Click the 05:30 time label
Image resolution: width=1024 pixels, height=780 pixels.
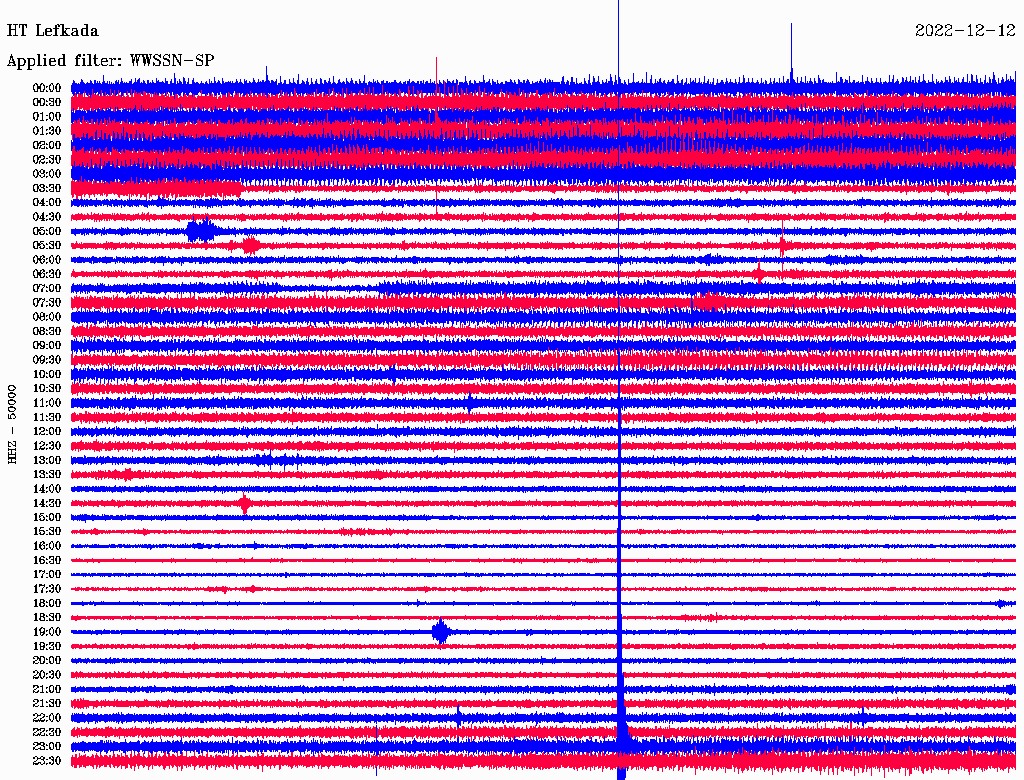47,246
